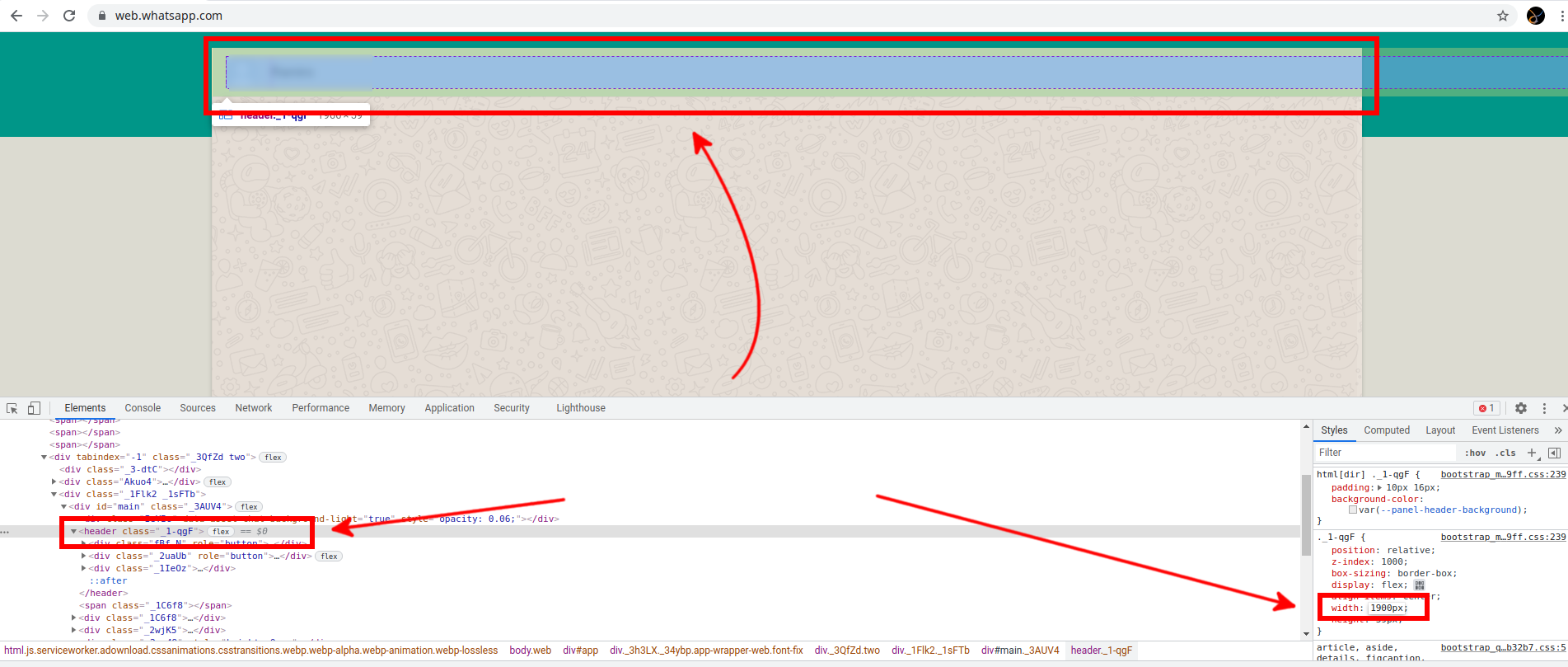Open DevTools three-dot customize menu
Screen dimensions: 1568x667
1544,408
